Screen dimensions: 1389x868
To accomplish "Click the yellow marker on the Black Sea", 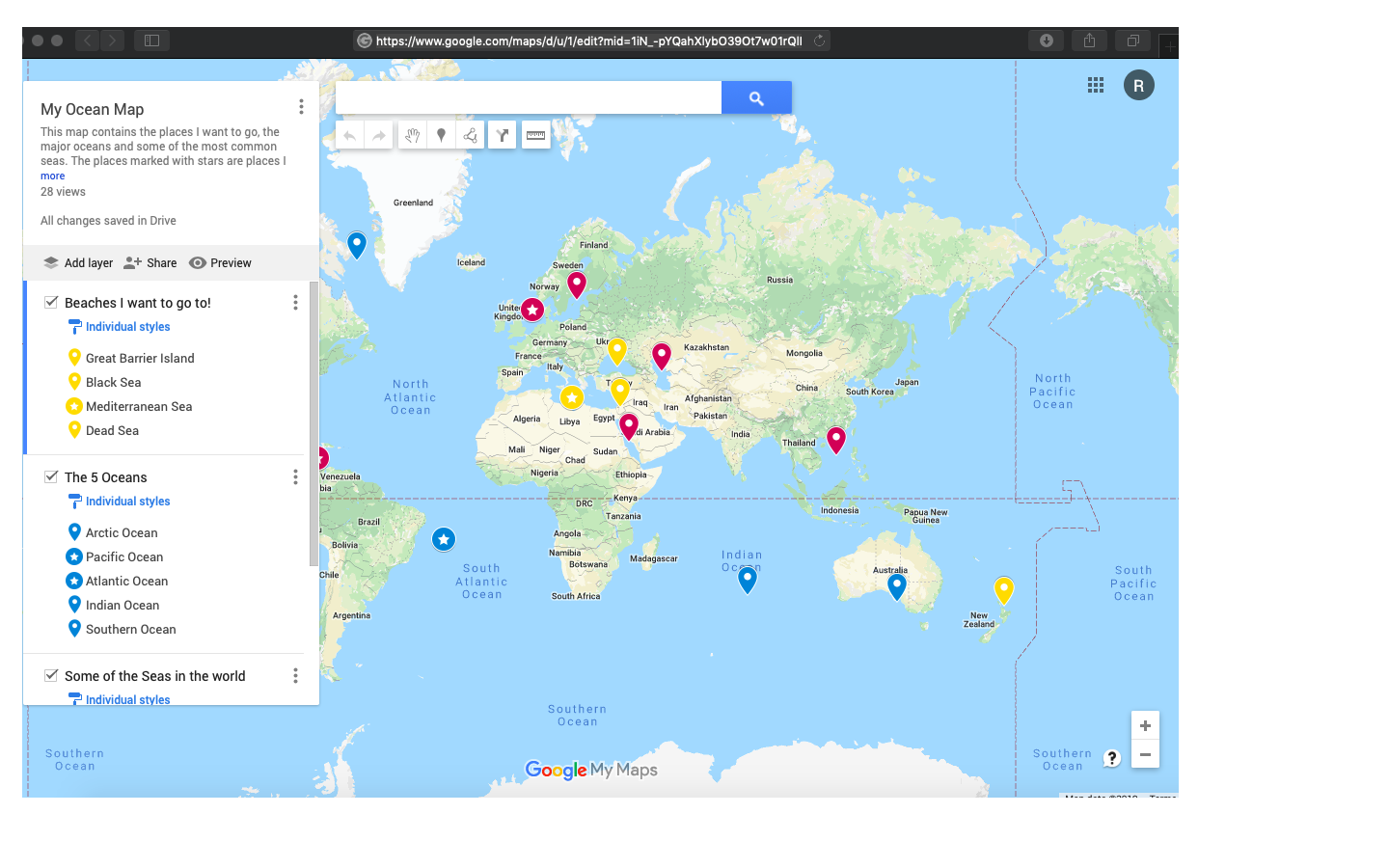I will 617,351.
